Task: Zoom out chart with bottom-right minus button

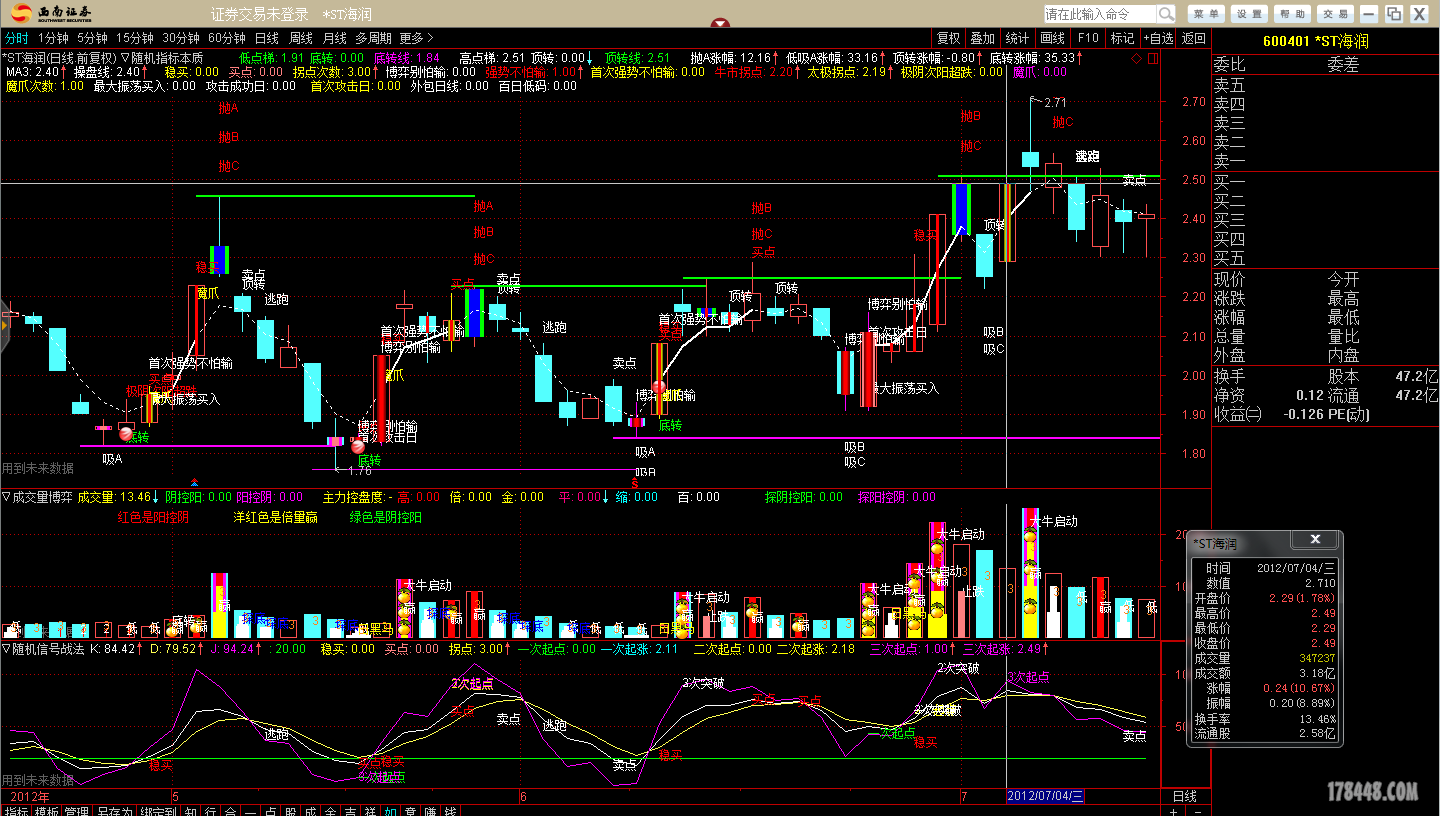Action: pyautogui.click(x=1198, y=810)
